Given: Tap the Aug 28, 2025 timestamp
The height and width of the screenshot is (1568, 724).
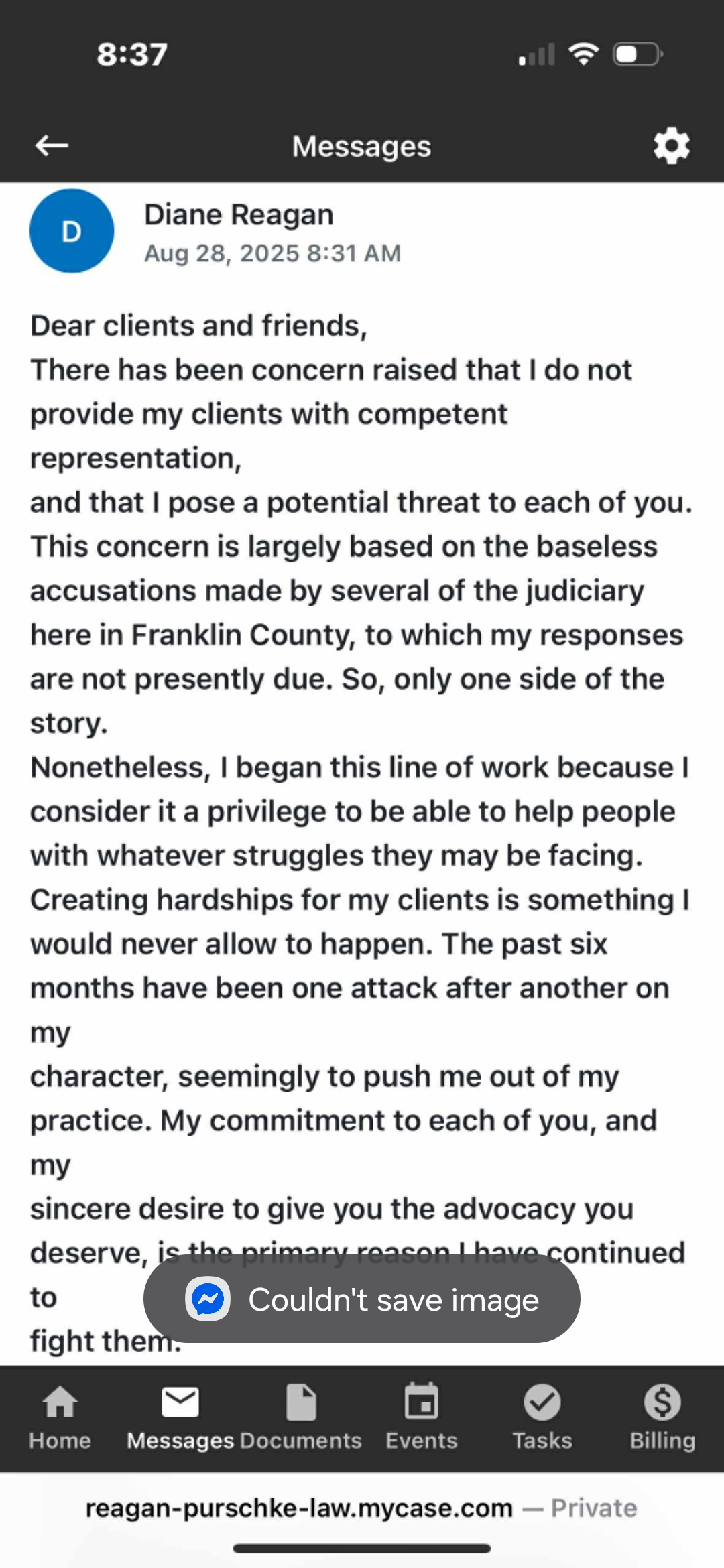Looking at the screenshot, I should pos(272,253).
